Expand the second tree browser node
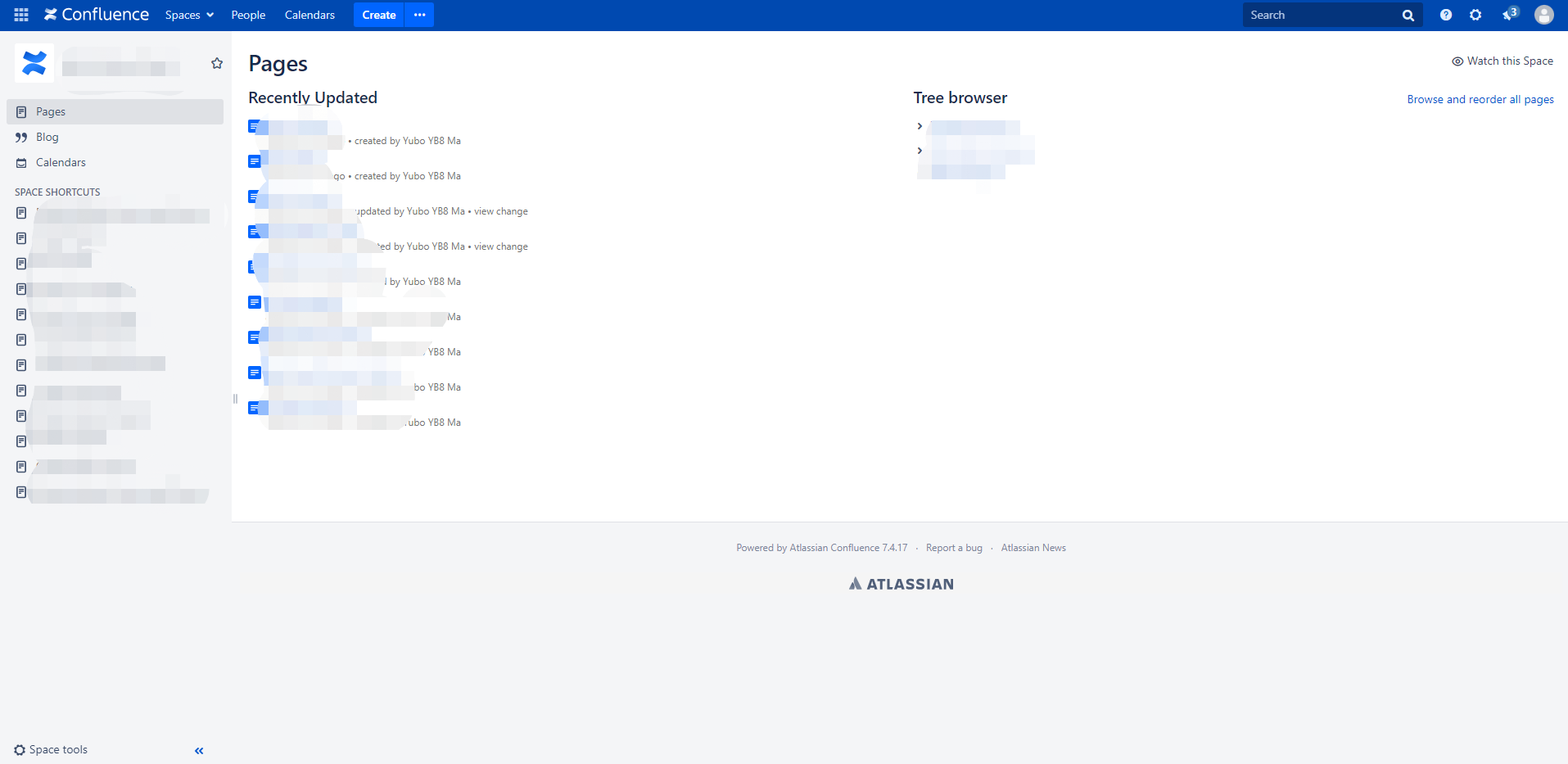This screenshot has width=1568, height=764. 920,151
